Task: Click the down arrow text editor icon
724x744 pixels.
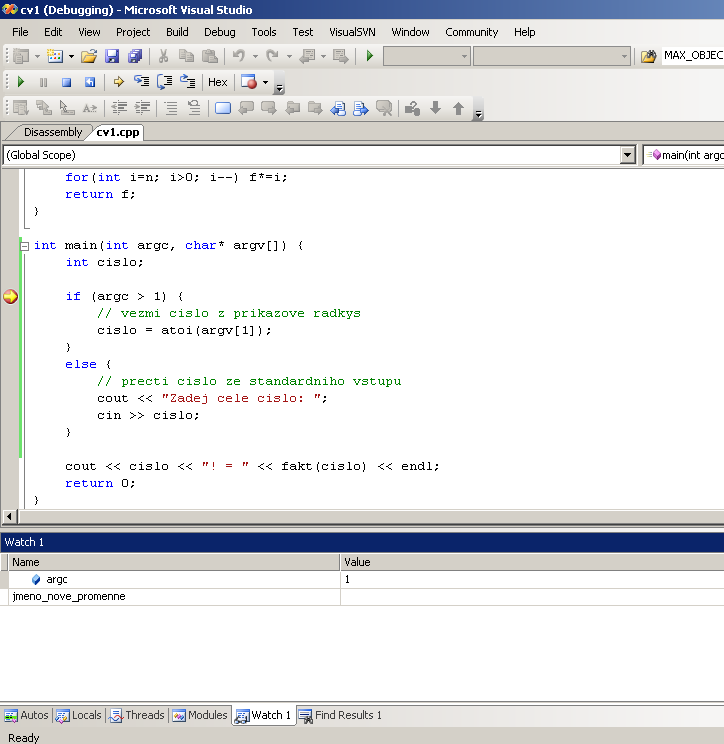Action: point(436,109)
